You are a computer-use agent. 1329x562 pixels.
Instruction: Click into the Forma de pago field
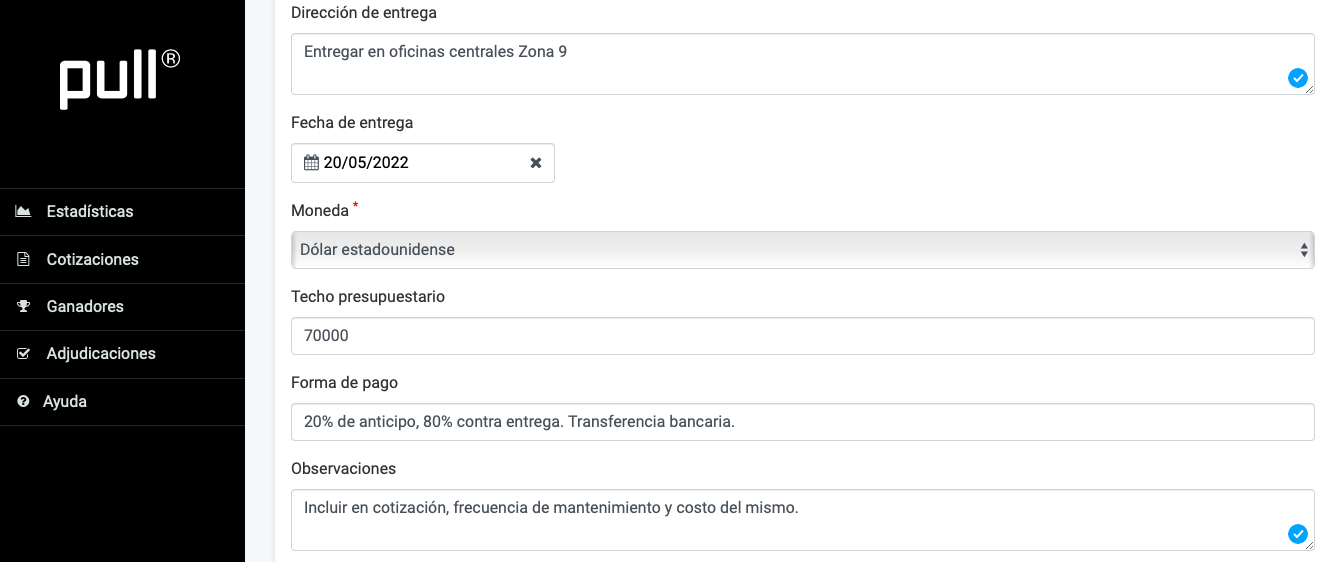click(x=802, y=422)
